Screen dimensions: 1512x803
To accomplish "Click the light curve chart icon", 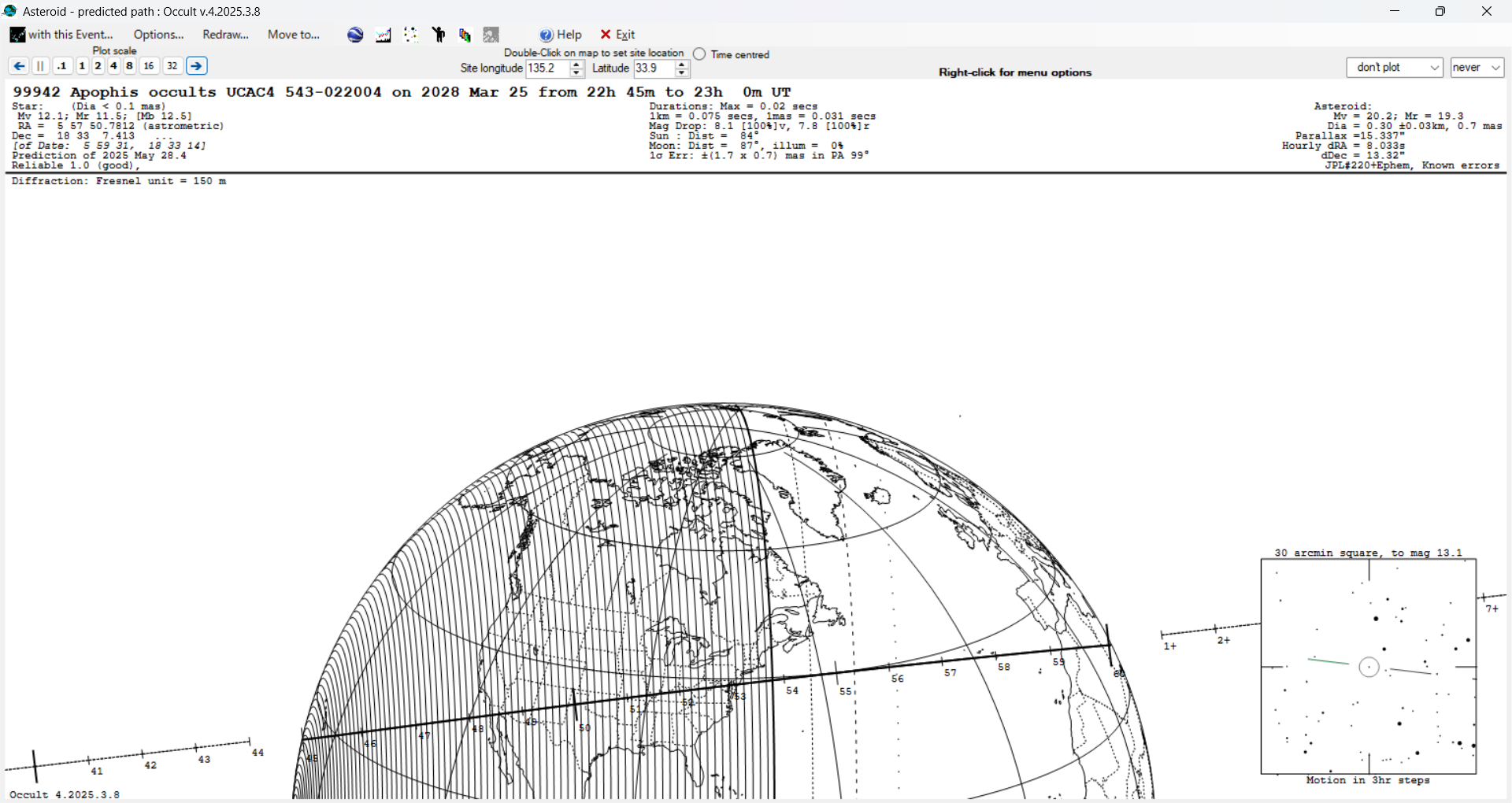I will click(384, 35).
